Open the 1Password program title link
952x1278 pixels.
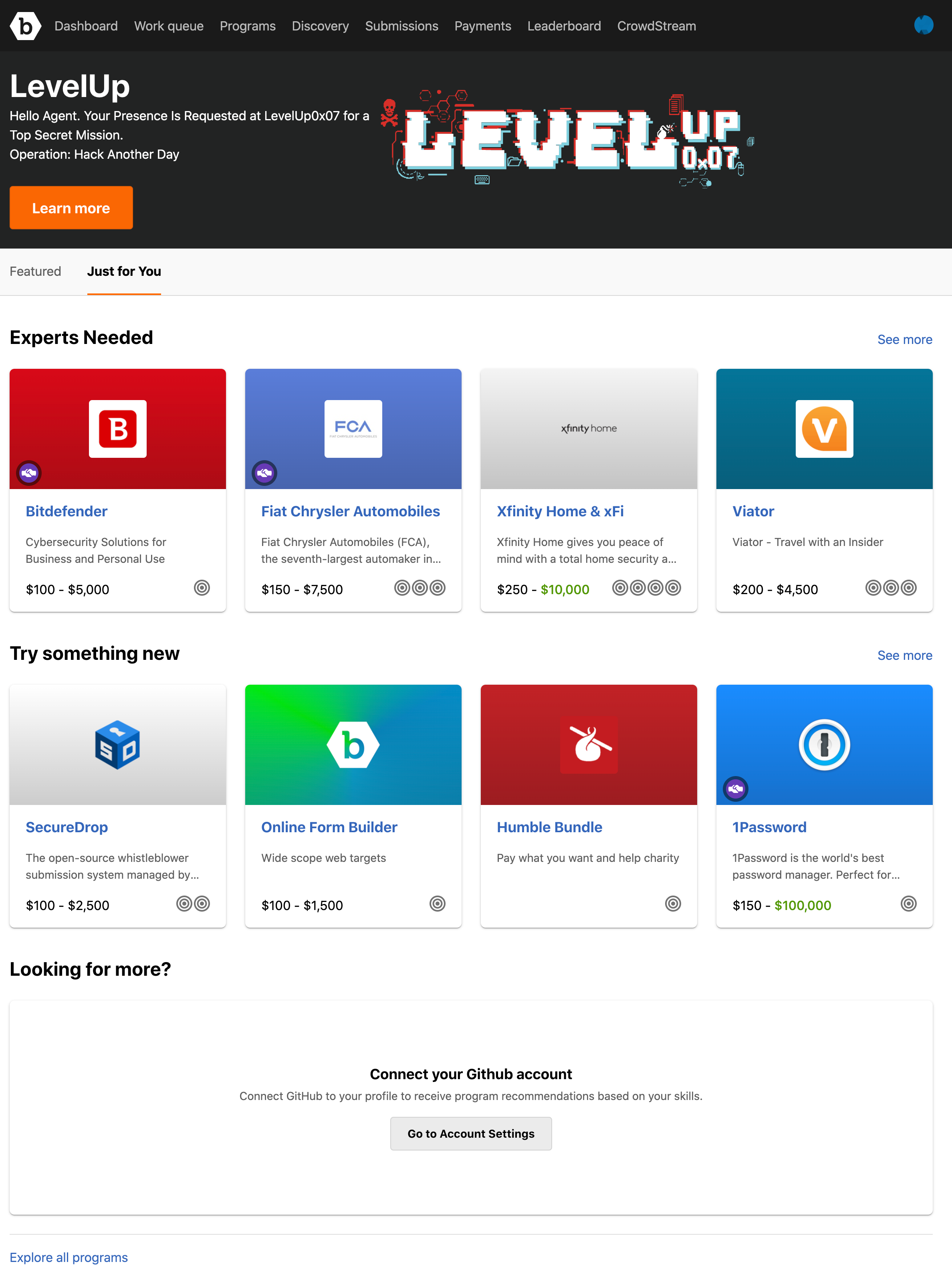[x=769, y=827]
